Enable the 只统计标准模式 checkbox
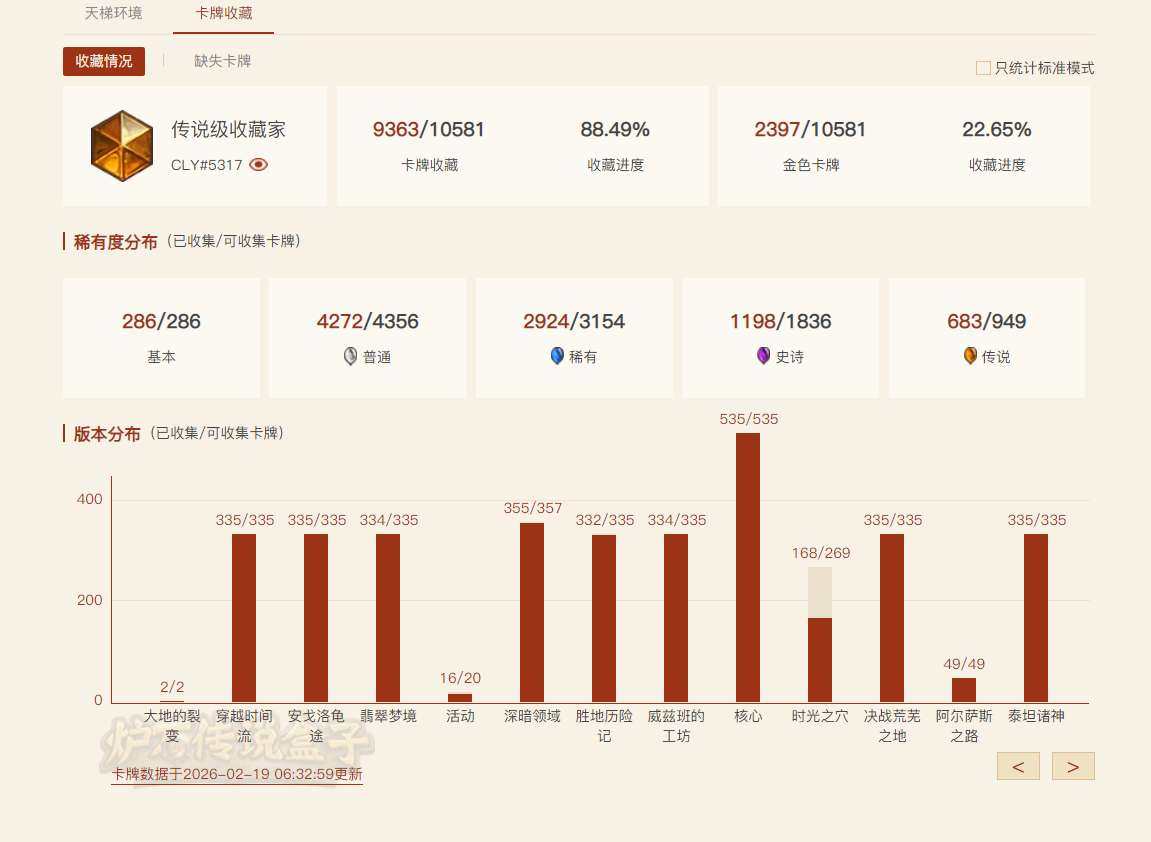Image resolution: width=1151 pixels, height=842 pixels. tap(983, 68)
